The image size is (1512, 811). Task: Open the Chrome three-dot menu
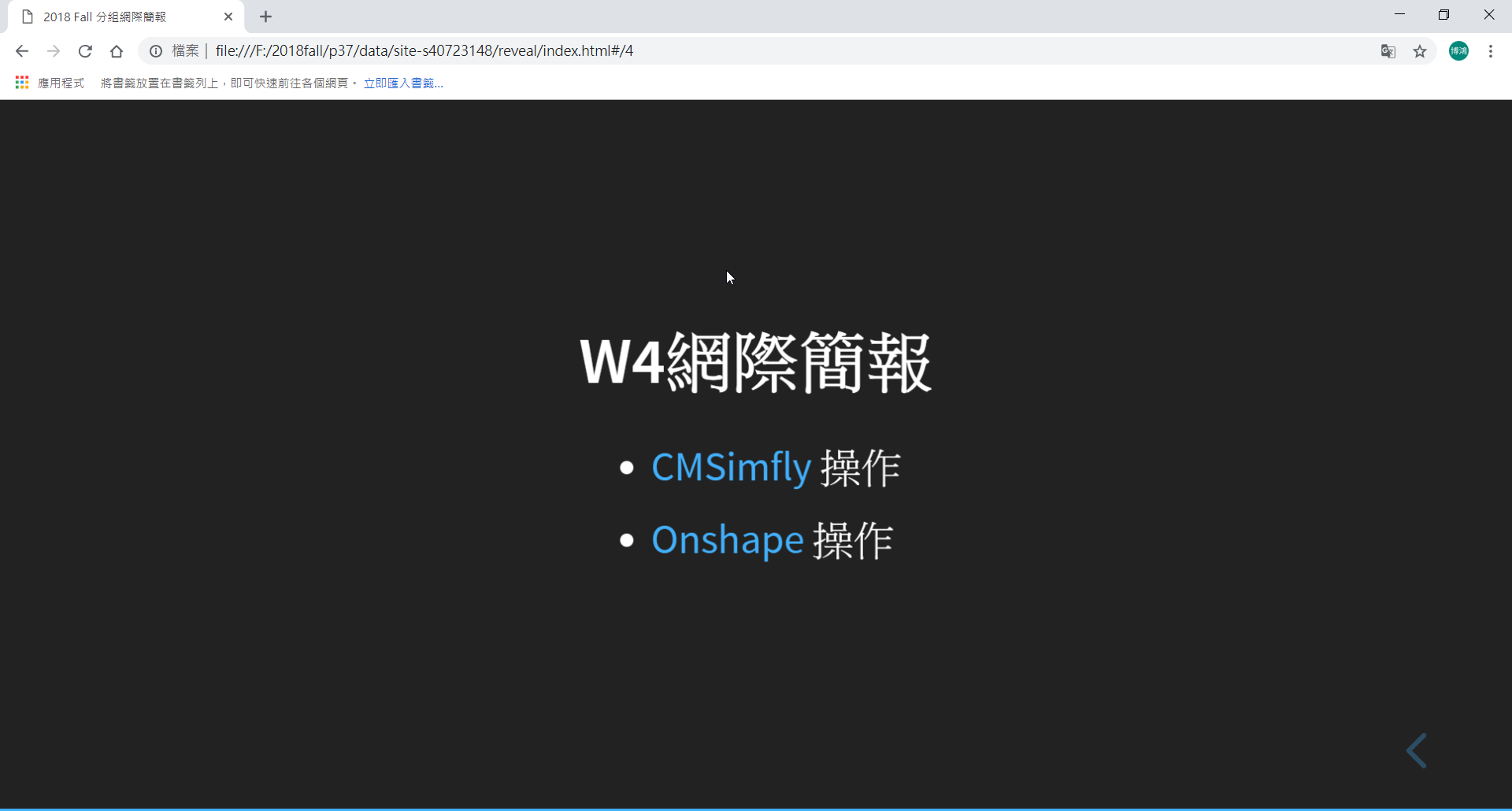click(1491, 51)
